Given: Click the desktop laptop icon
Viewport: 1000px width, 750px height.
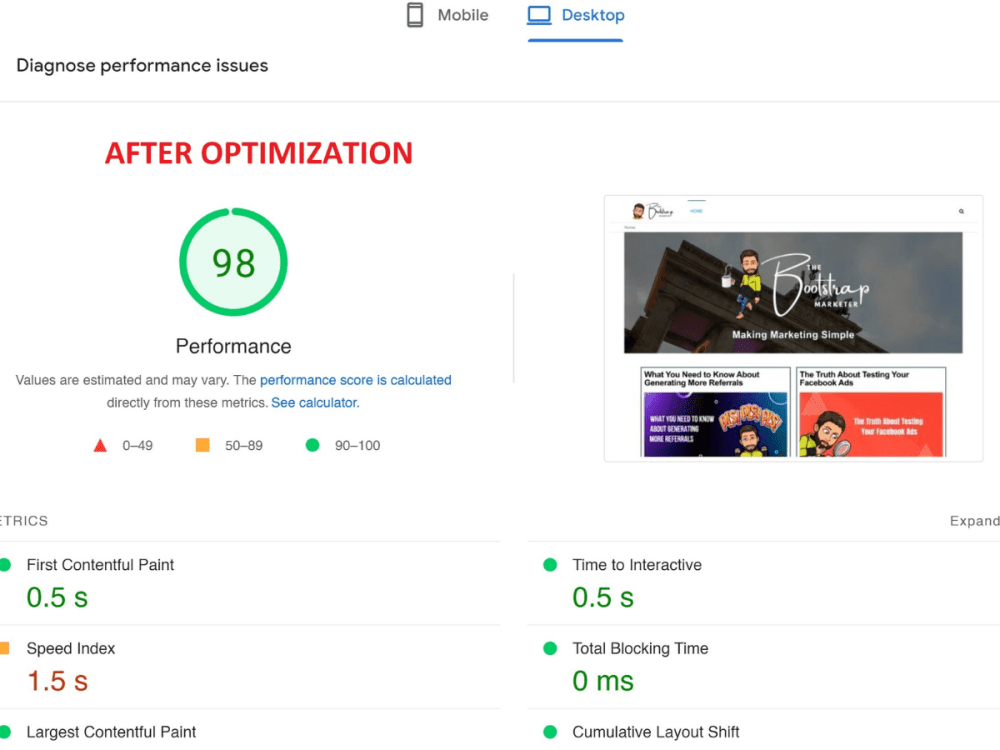Looking at the screenshot, I should pyautogui.click(x=539, y=15).
